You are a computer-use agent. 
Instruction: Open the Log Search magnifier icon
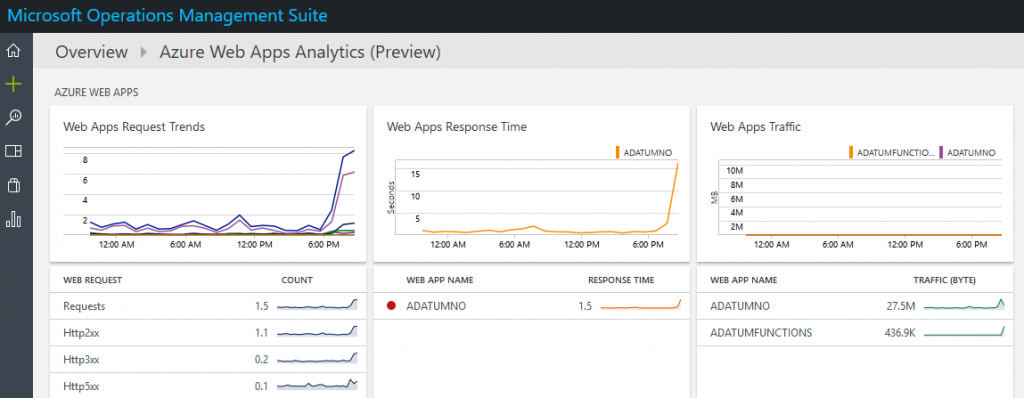click(x=13, y=118)
